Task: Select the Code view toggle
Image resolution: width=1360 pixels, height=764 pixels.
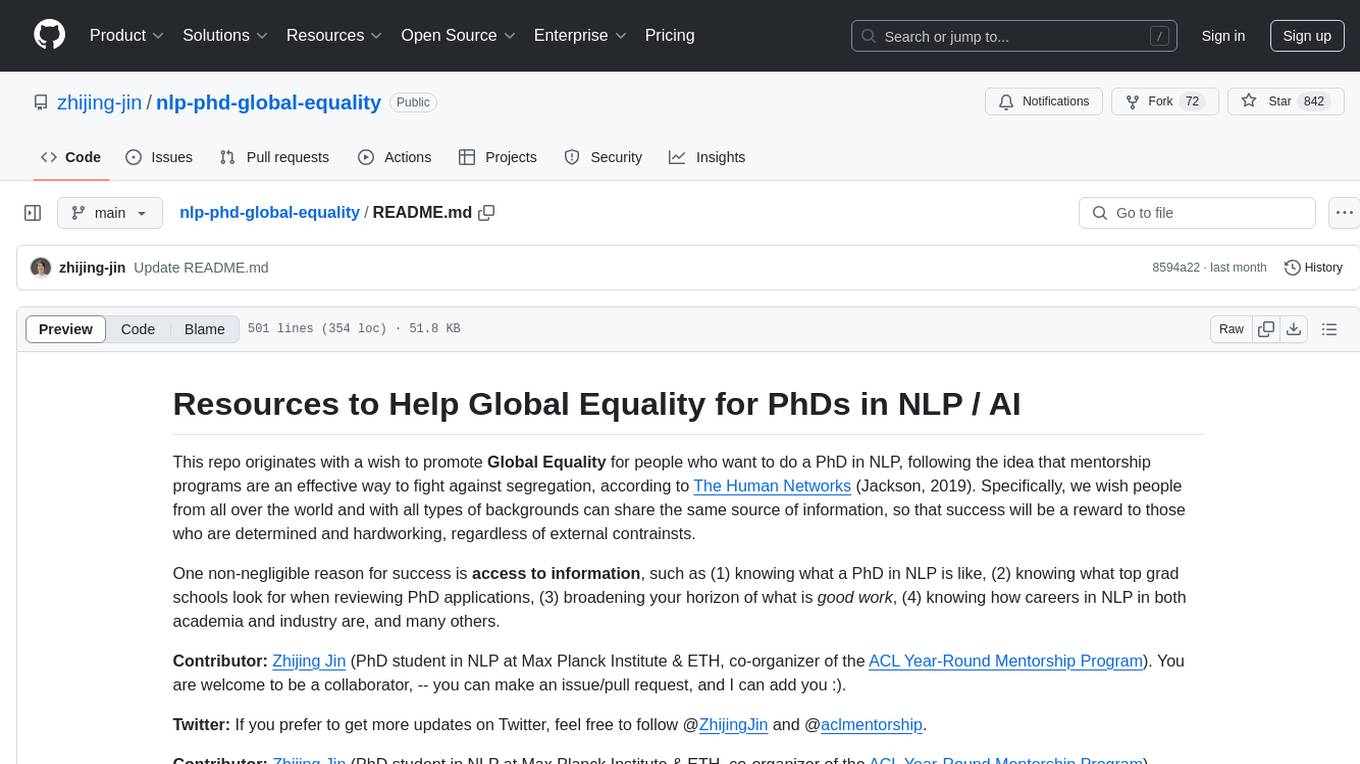Action: [x=138, y=329]
